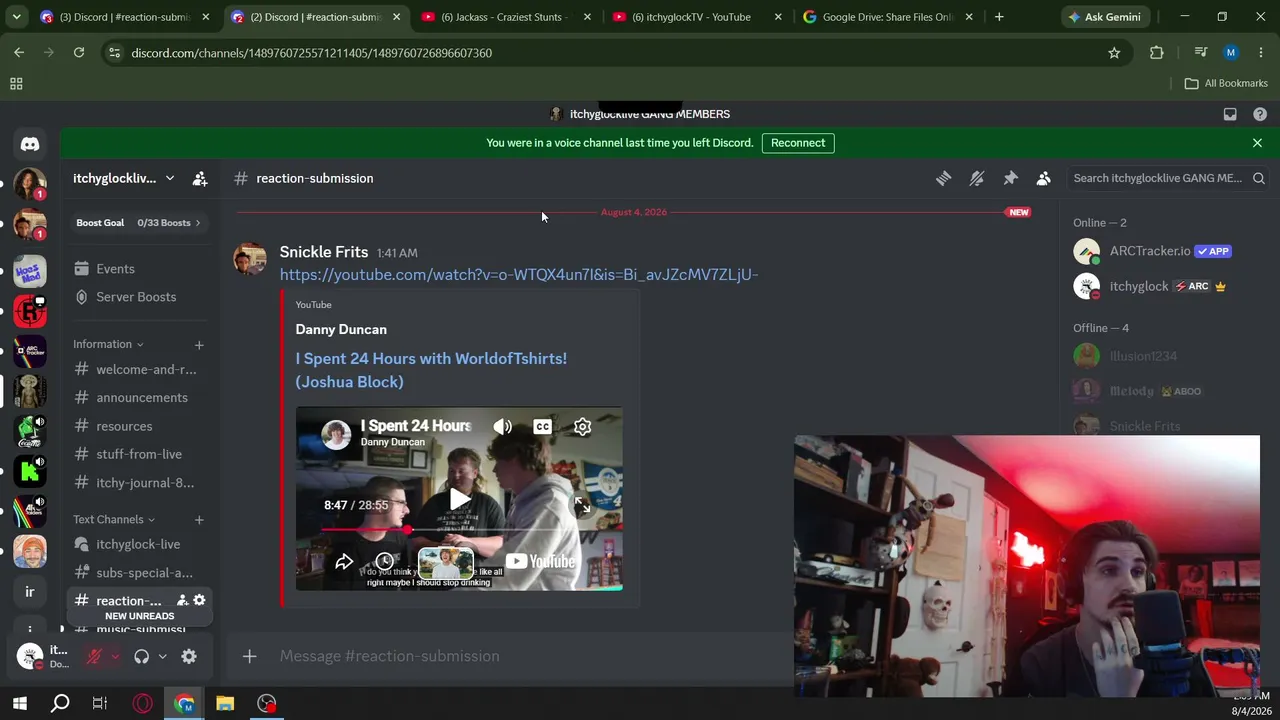1280x720 pixels.
Task: Switch to Jackass - Craziest Stunts browser tab
Action: 507,17
